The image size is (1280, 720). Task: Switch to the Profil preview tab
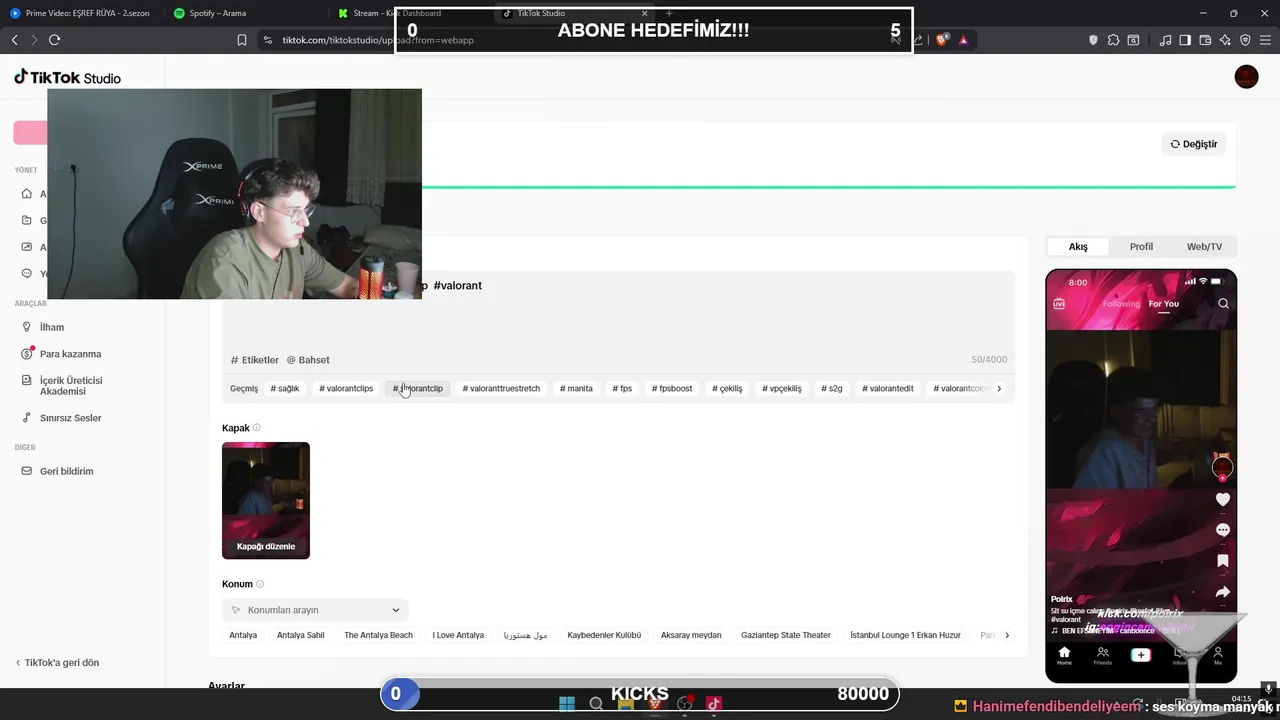tap(1141, 247)
